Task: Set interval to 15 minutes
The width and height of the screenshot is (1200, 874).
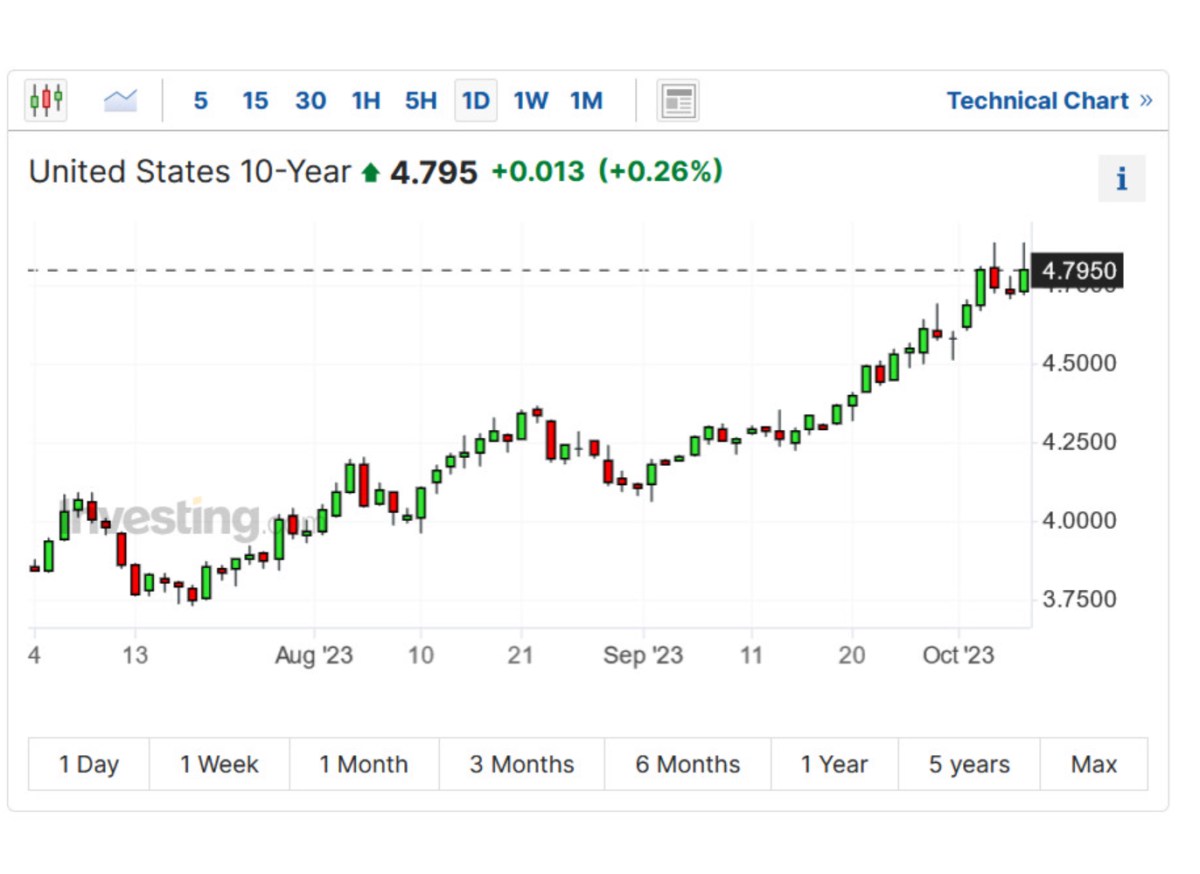Action: 255,101
